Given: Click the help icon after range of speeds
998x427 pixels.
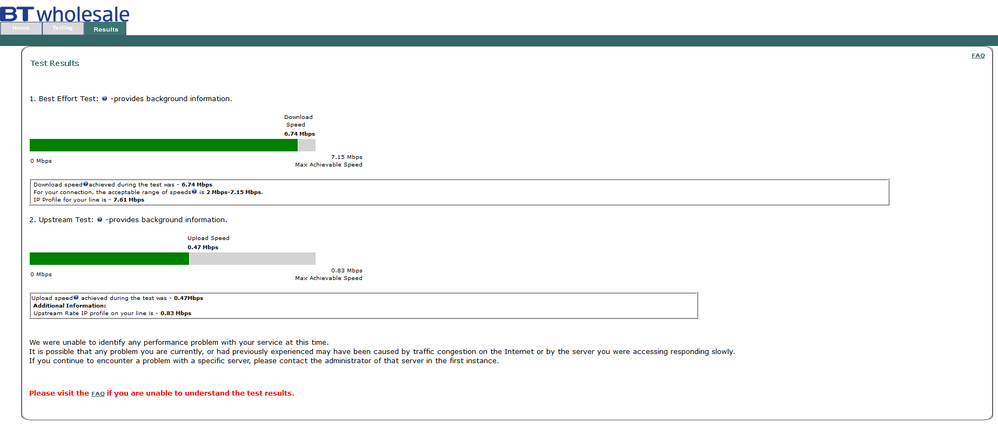Looking at the screenshot, I should pyautogui.click(x=194, y=192).
